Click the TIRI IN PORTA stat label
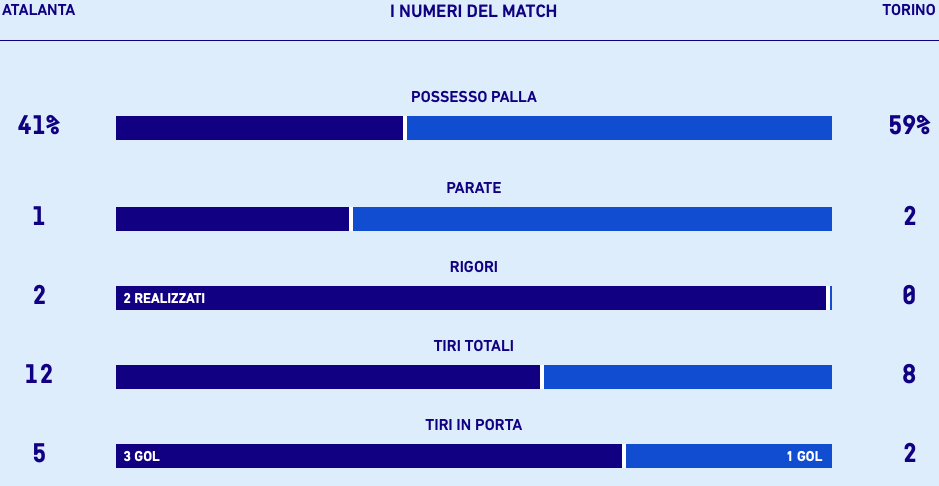939x486 pixels. click(x=474, y=425)
